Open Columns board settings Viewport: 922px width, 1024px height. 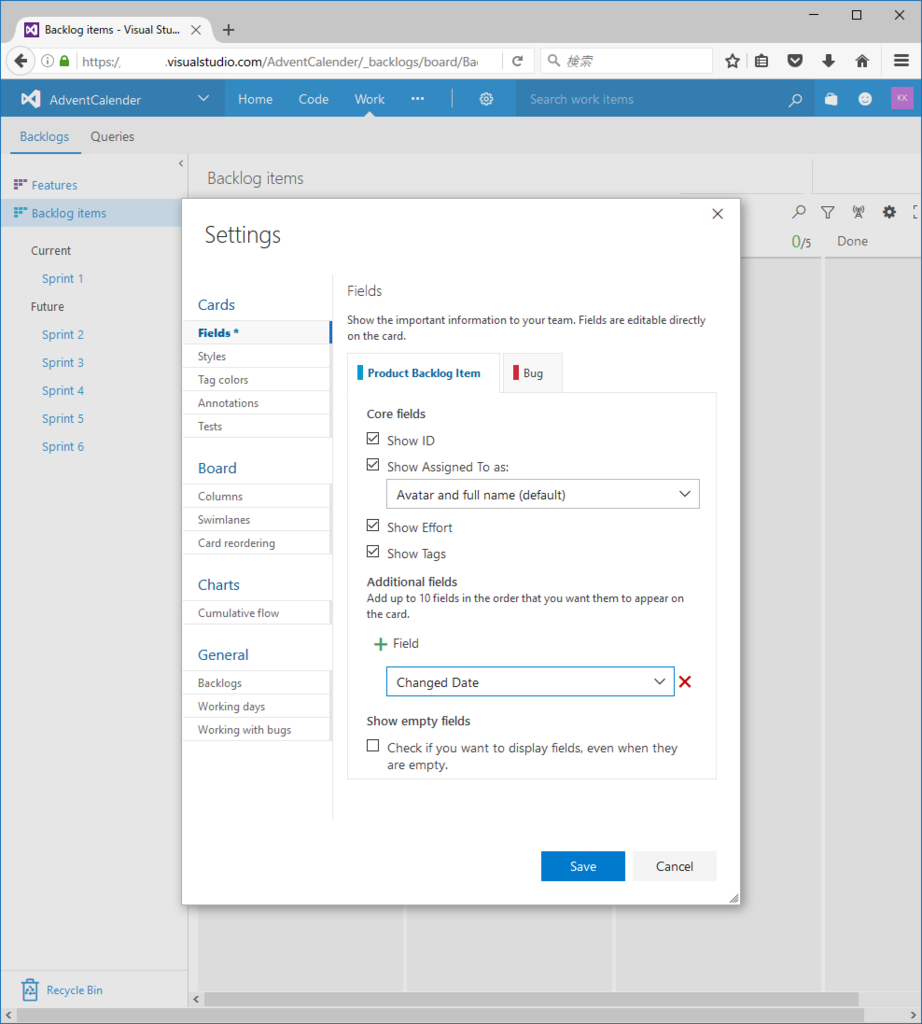[x=257, y=496]
